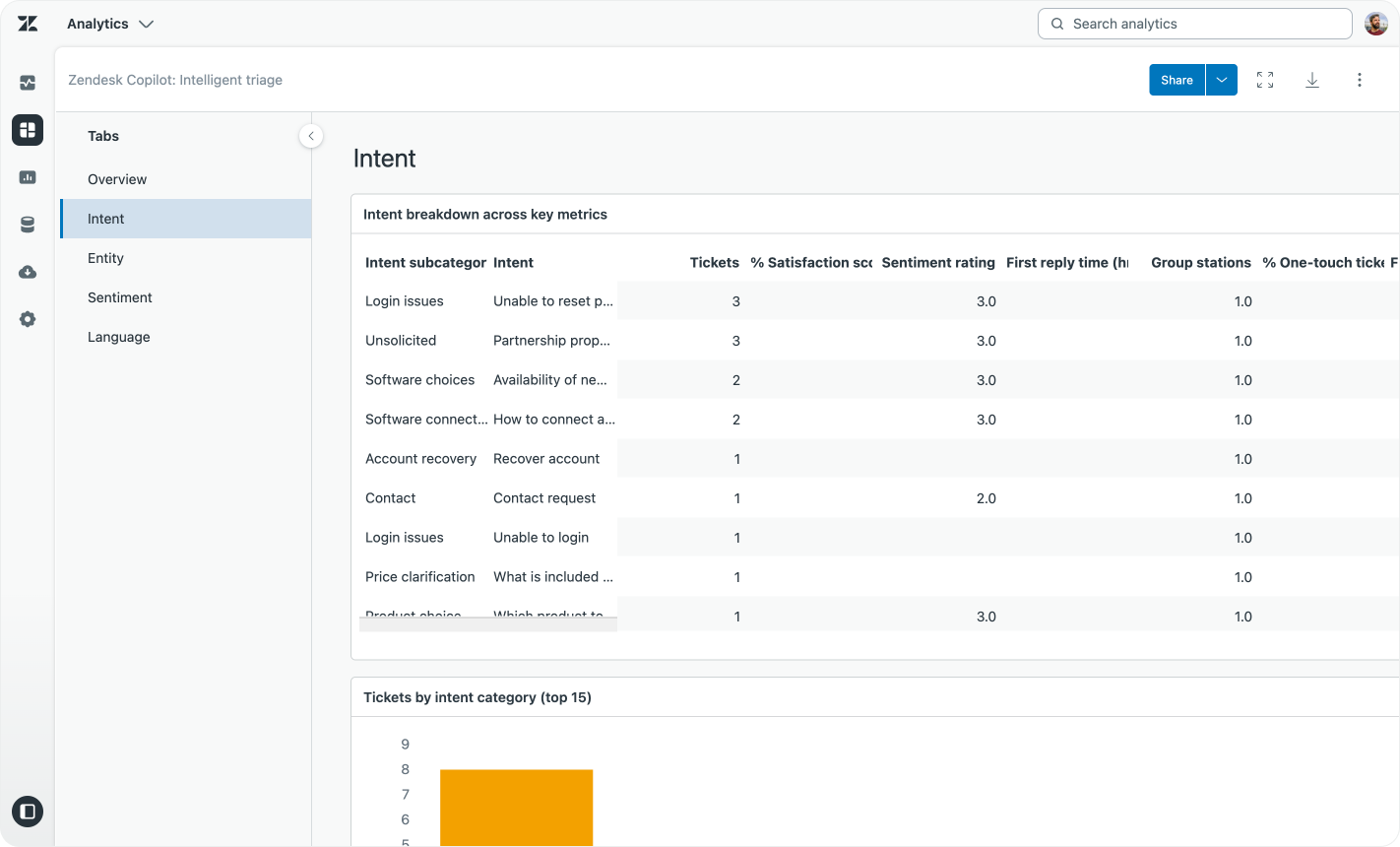Collapse the Tabs panel chevron
The width and height of the screenshot is (1400, 847).
(311, 136)
